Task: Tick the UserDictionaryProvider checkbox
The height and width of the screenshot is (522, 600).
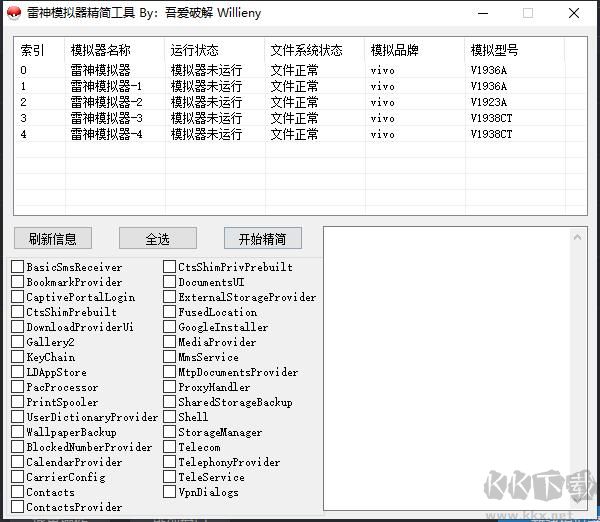Action: click(18, 417)
